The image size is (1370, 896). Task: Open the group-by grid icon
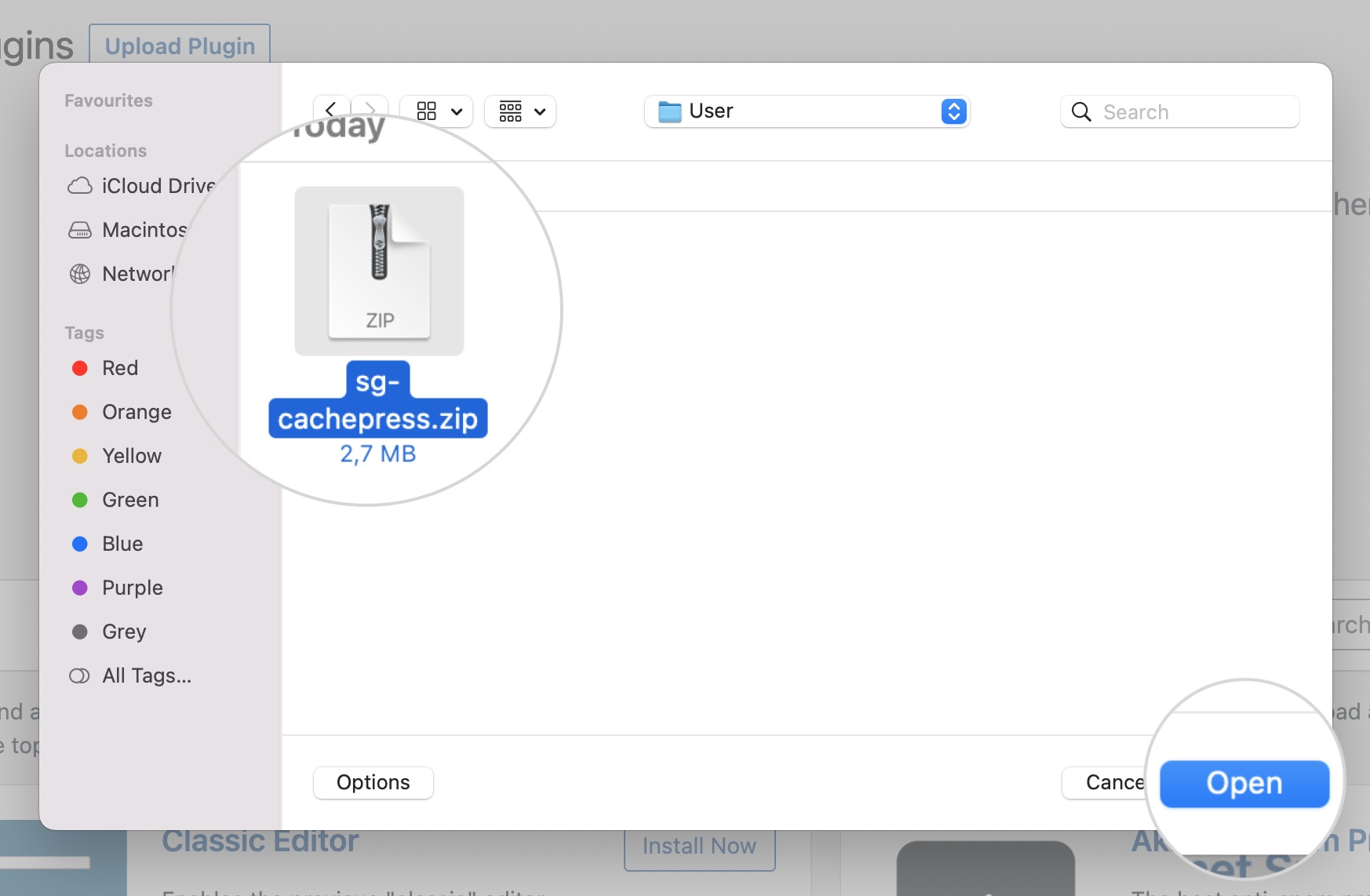tap(511, 111)
